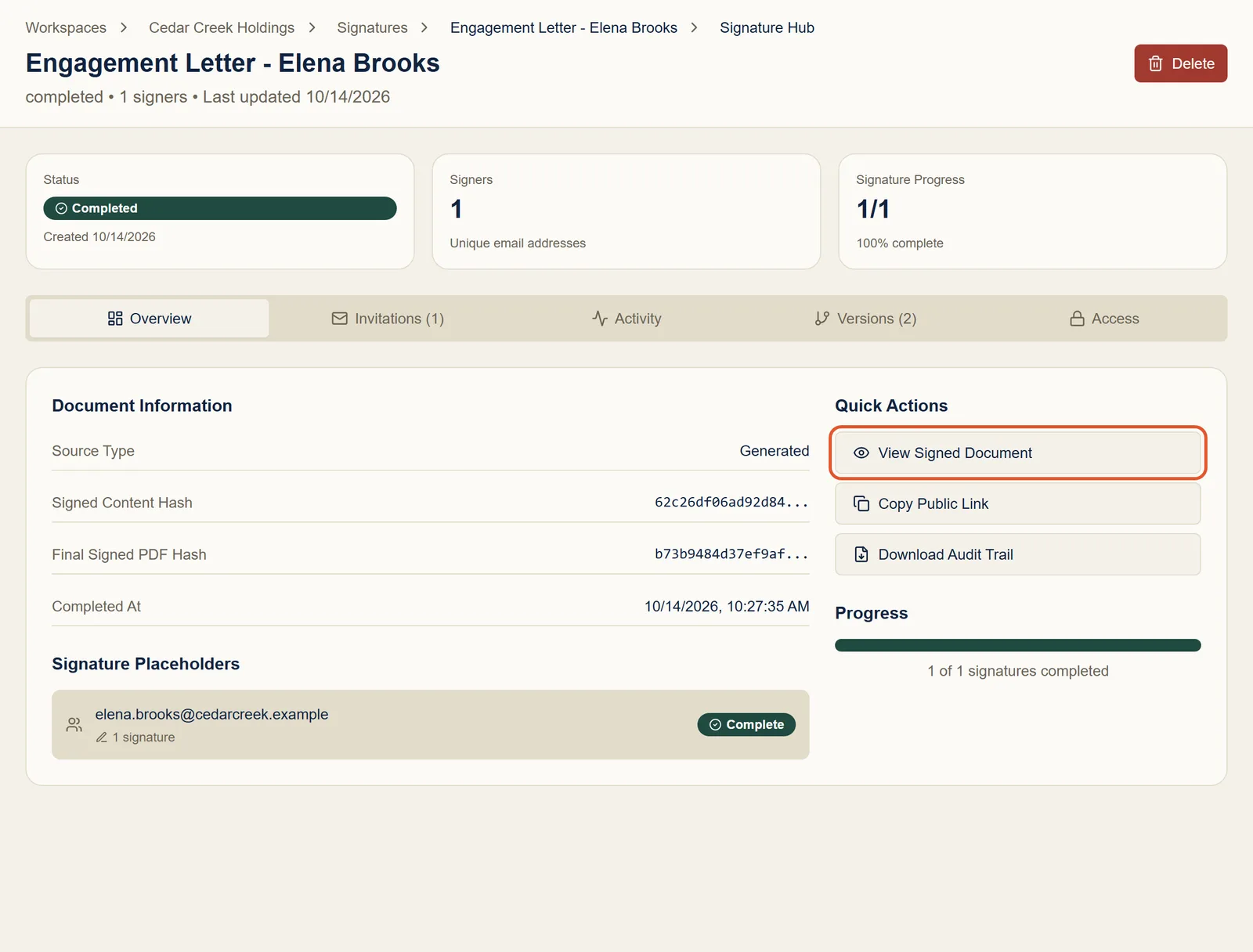Click the Completed At timestamp 10:27:35 AM
Screen dimensions: 1253x952
point(727,606)
